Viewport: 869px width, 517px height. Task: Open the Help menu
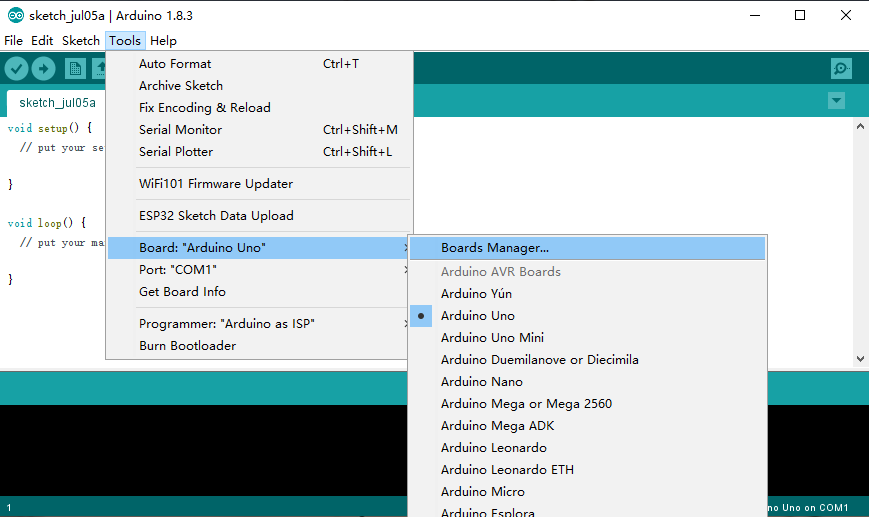(x=163, y=40)
